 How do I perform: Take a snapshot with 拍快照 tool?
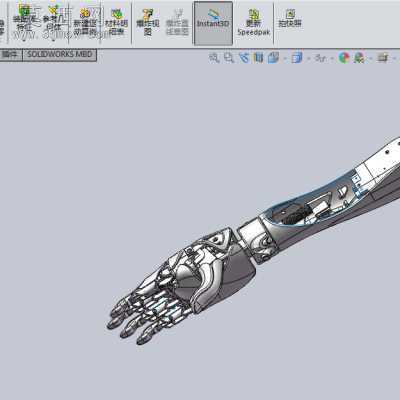click(x=290, y=18)
